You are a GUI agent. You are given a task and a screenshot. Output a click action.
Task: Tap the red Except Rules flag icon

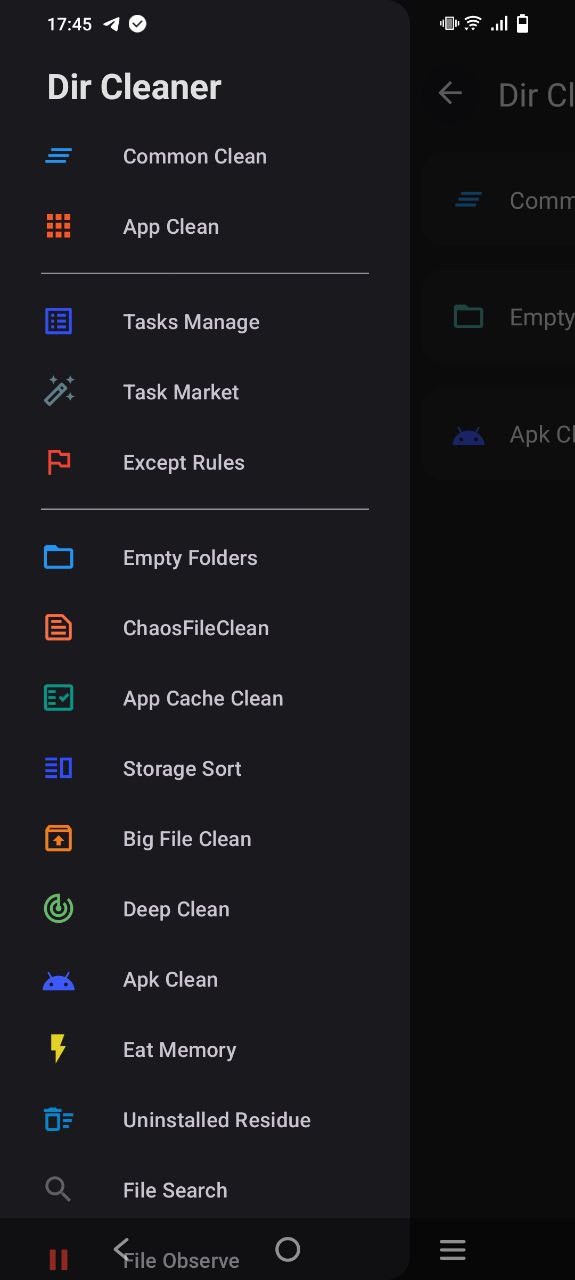coord(59,462)
